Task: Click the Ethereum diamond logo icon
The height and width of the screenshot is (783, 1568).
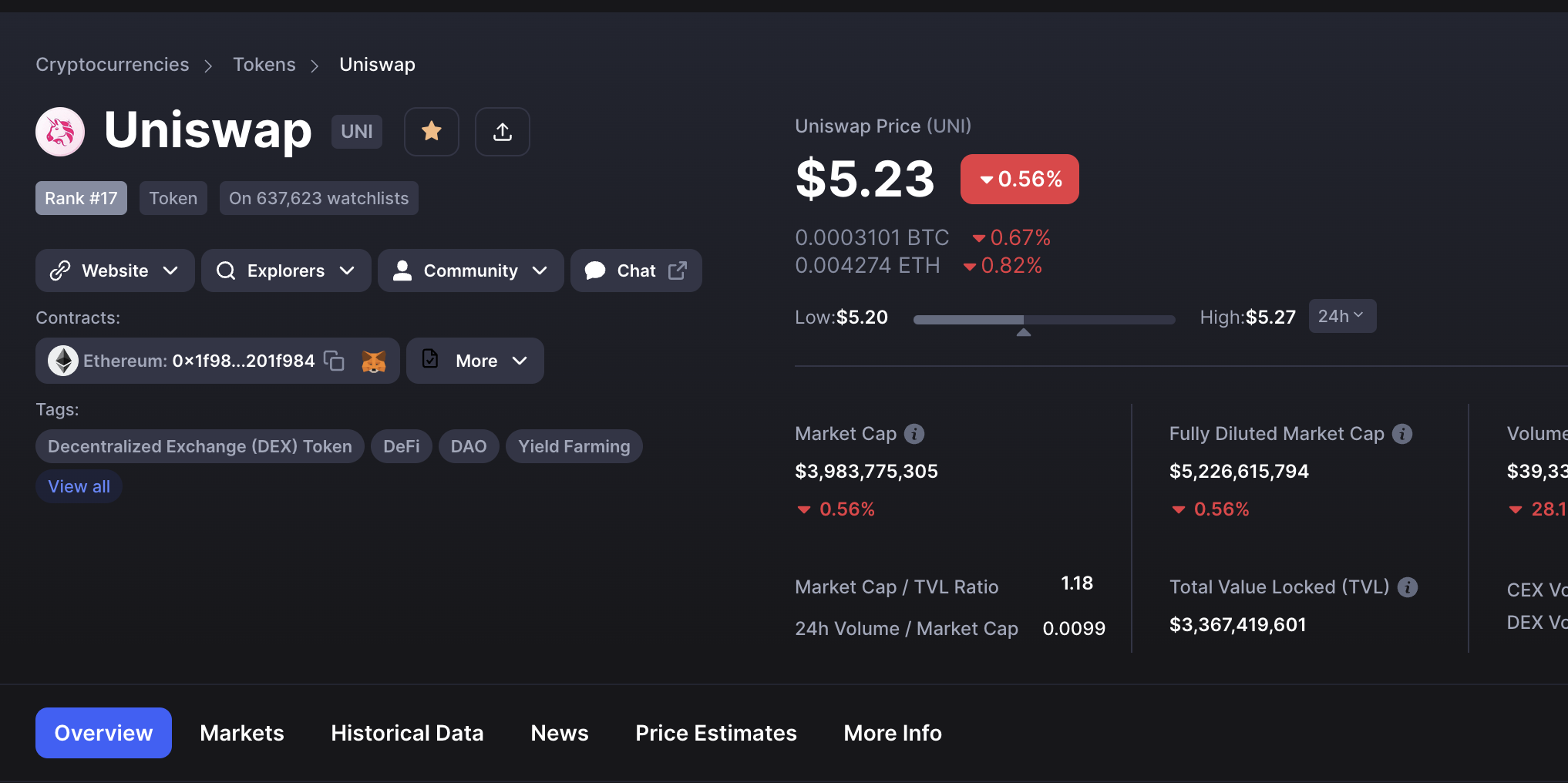Action: 63,361
